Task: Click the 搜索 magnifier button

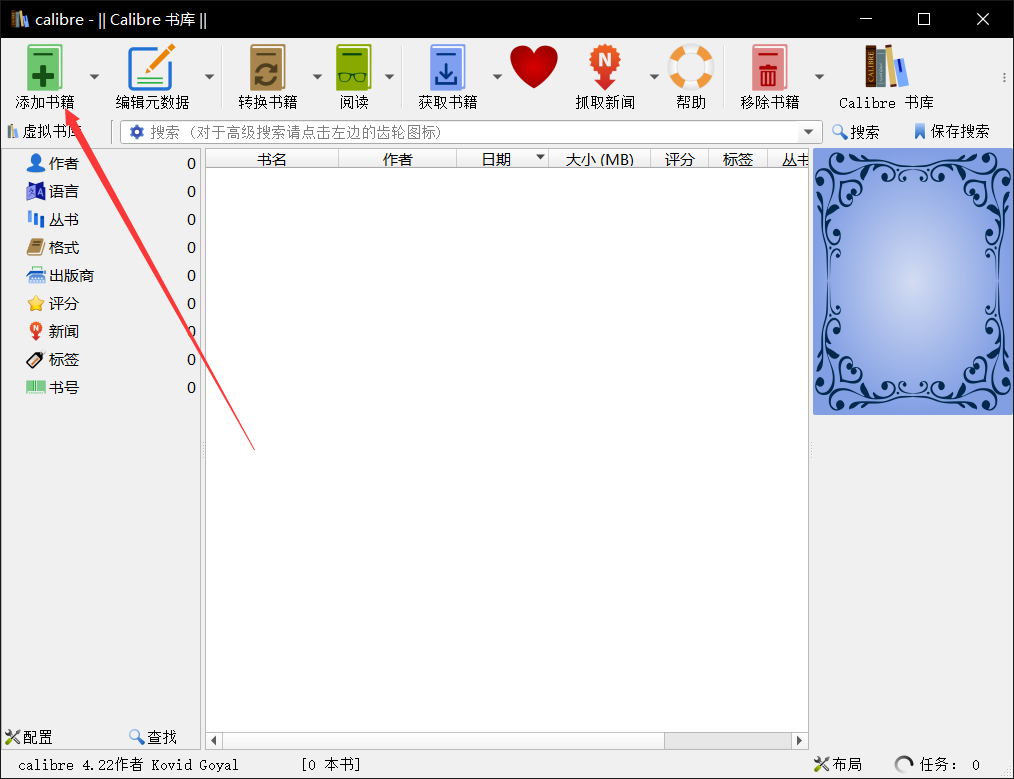Action: [856, 132]
